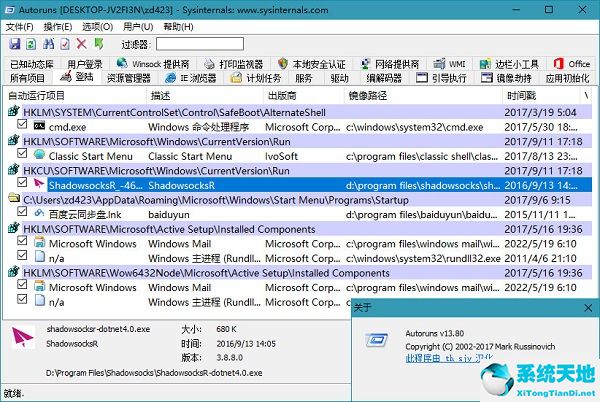The image size is (600, 402).
Task: Switch to the 网络提供商 tab
Action: coord(390,64)
